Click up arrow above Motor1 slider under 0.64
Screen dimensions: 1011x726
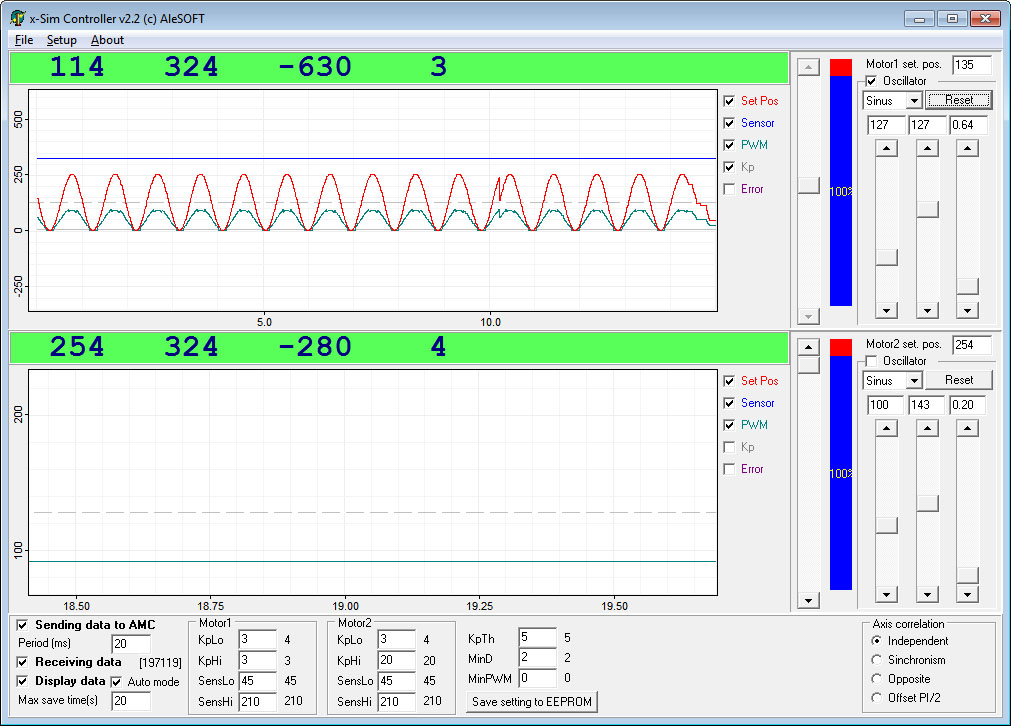coord(967,148)
